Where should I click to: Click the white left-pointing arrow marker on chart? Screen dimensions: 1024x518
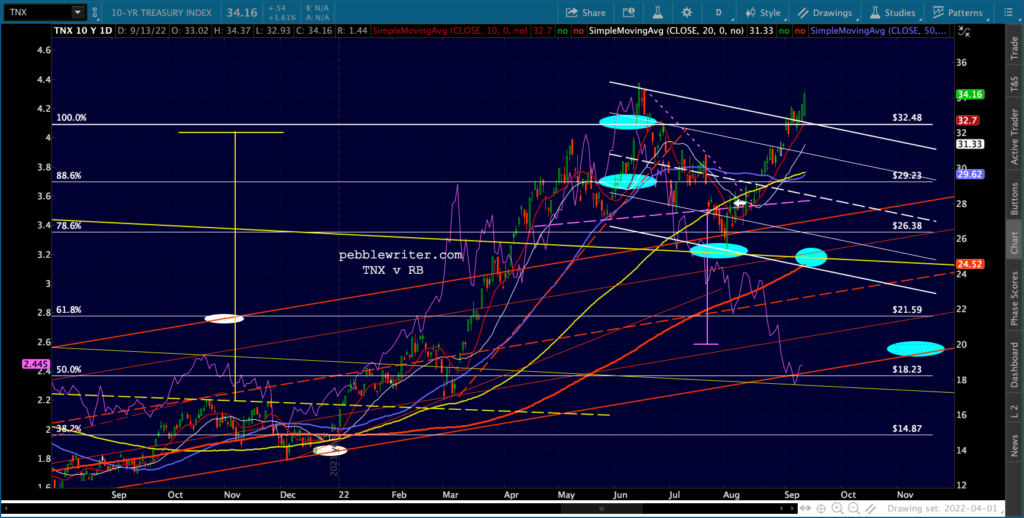(x=740, y=204)
